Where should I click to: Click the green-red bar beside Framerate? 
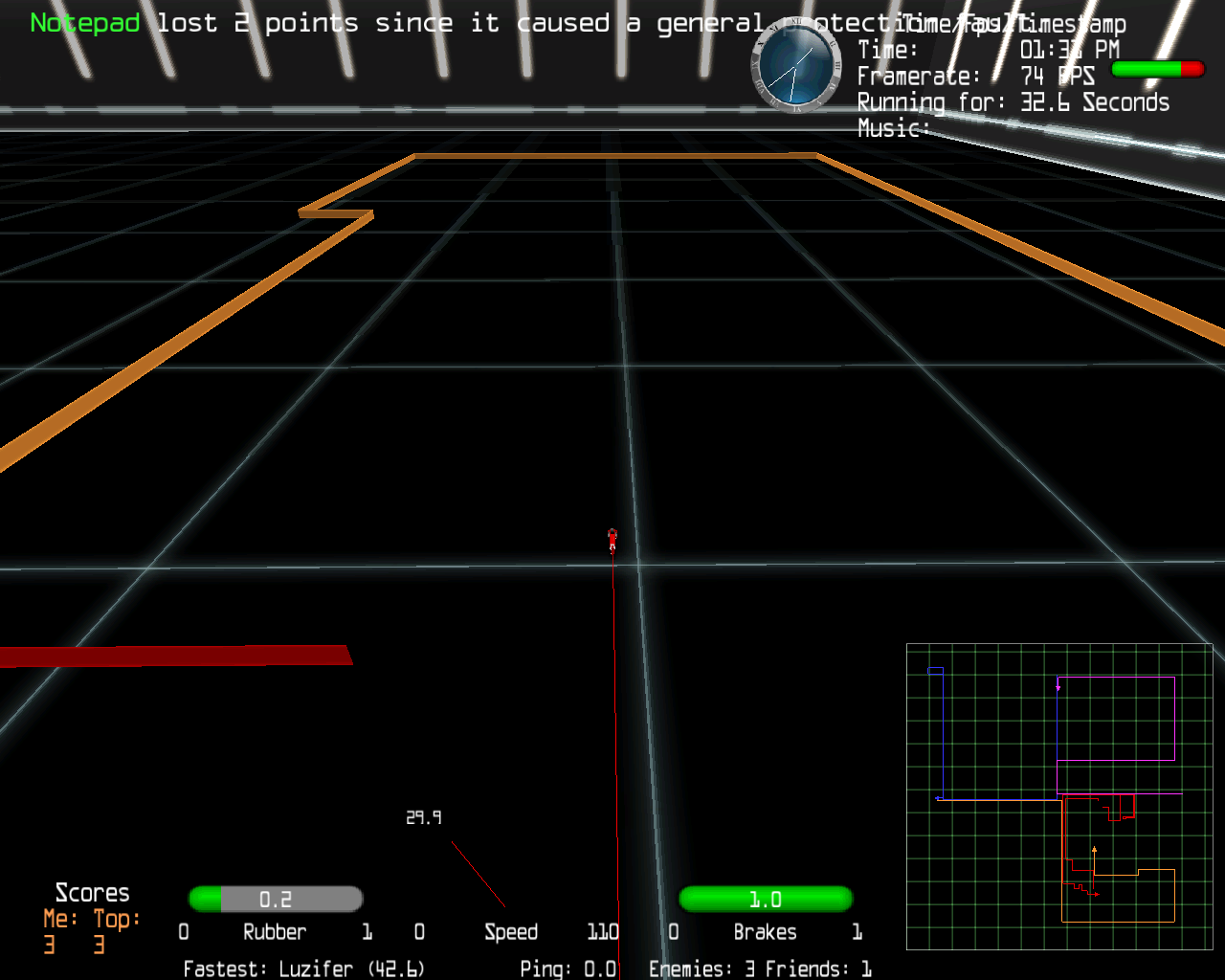[x=1157, y=69]
